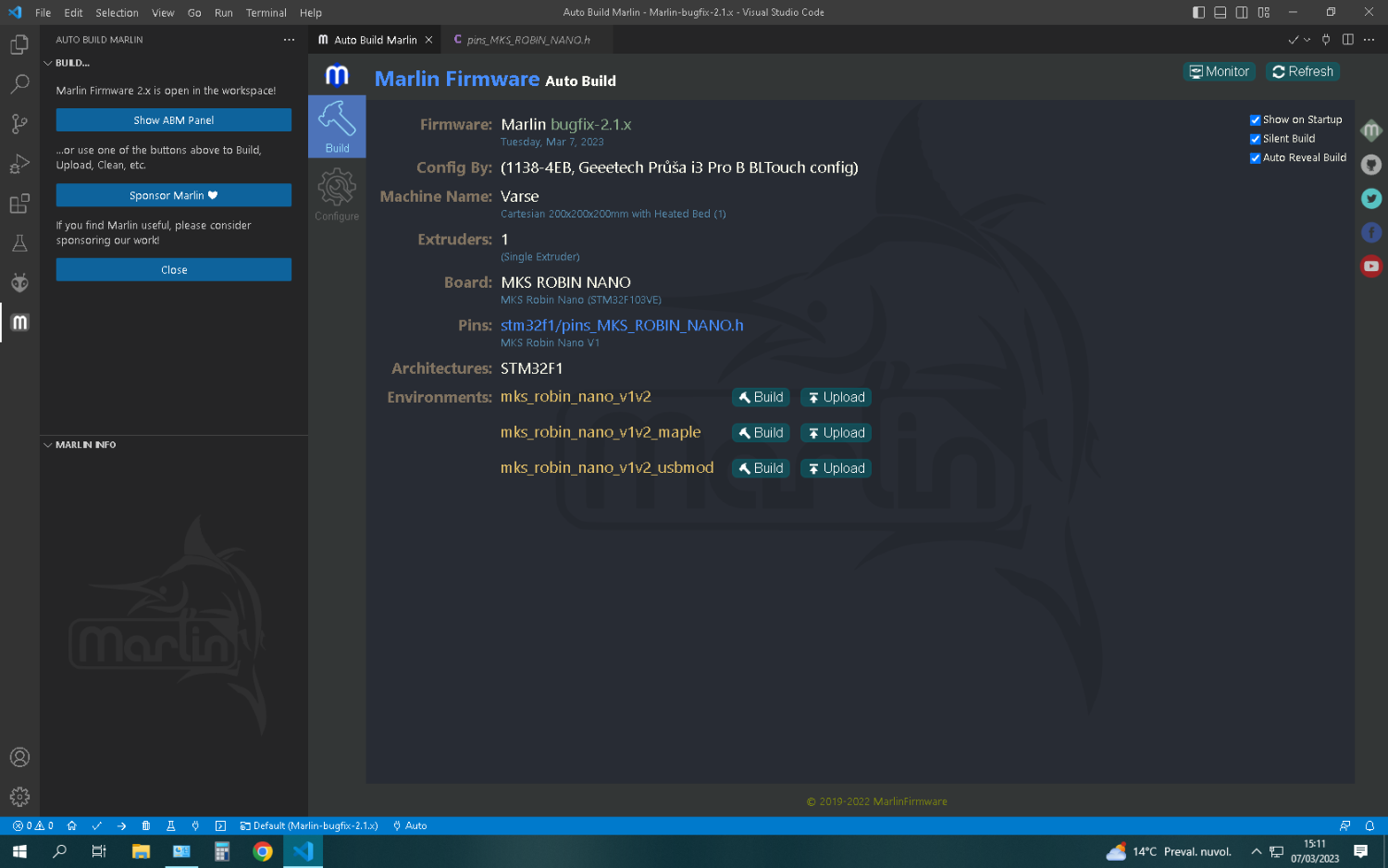Build the mks_robin_nano_v1v2 environment
Viewport: 1388px width, 868px height.
tap(761, 397)
